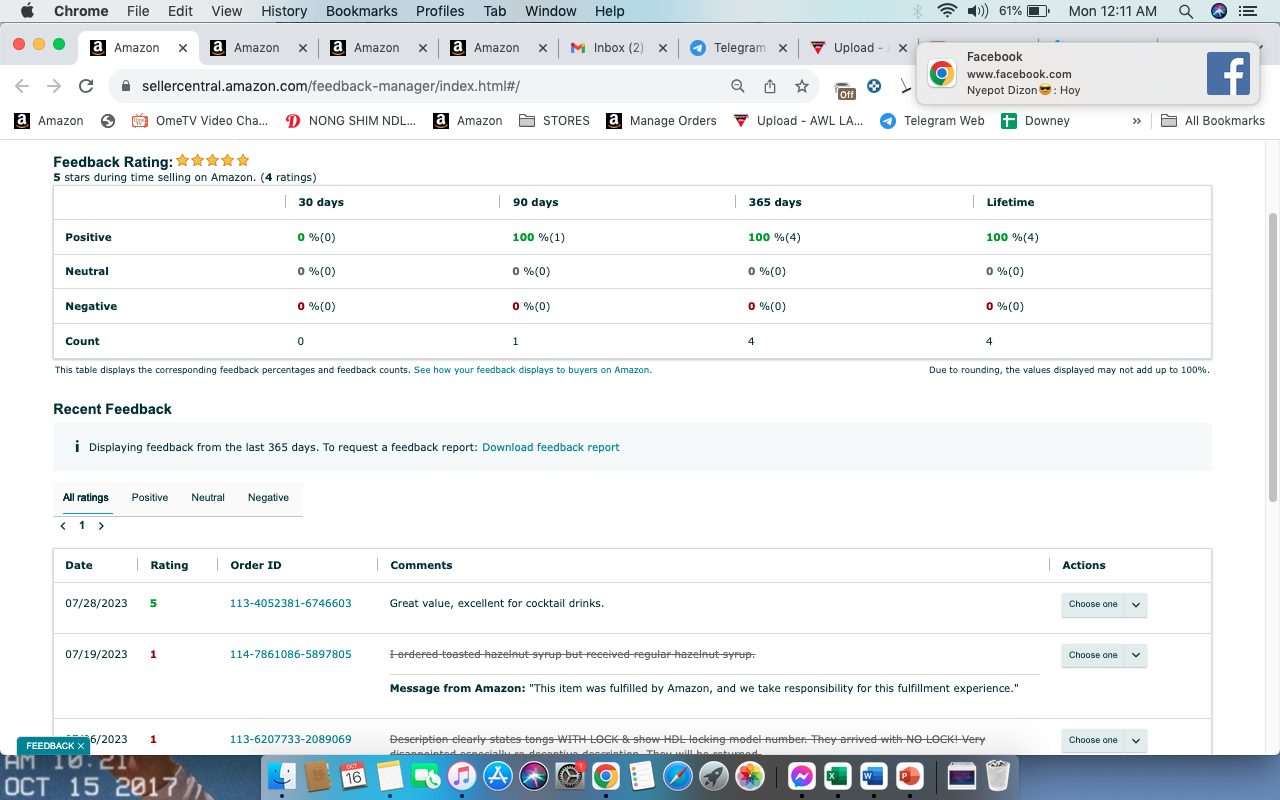Go back with the browser back arrow
Viewport: 1280px width, 800px height.
click(22, 86)
